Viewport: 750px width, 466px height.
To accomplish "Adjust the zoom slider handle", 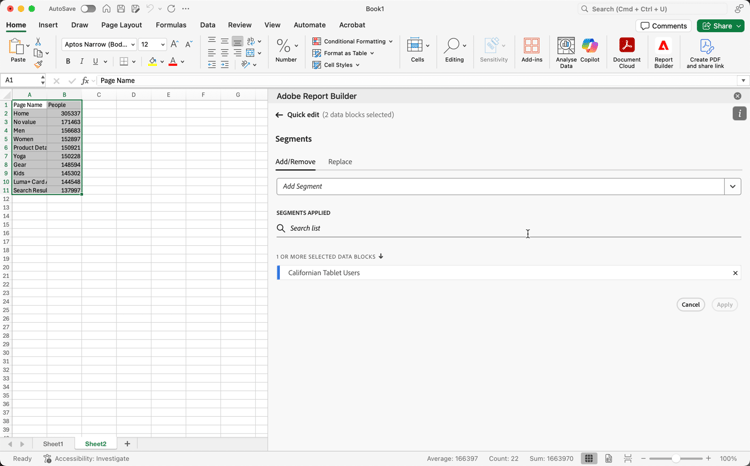I will 675,458.
